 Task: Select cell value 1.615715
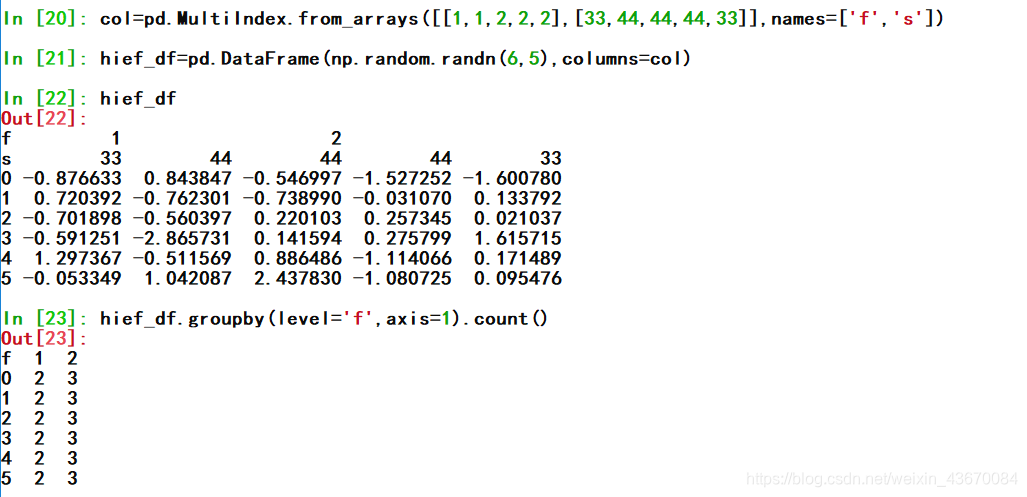[517, 238]
